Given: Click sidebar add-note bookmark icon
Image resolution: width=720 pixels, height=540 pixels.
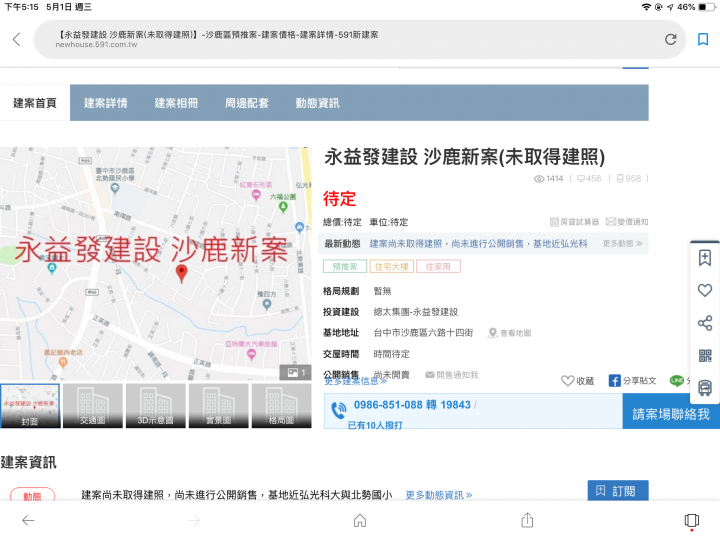Looking at the screenshot, I should [705, 258].
